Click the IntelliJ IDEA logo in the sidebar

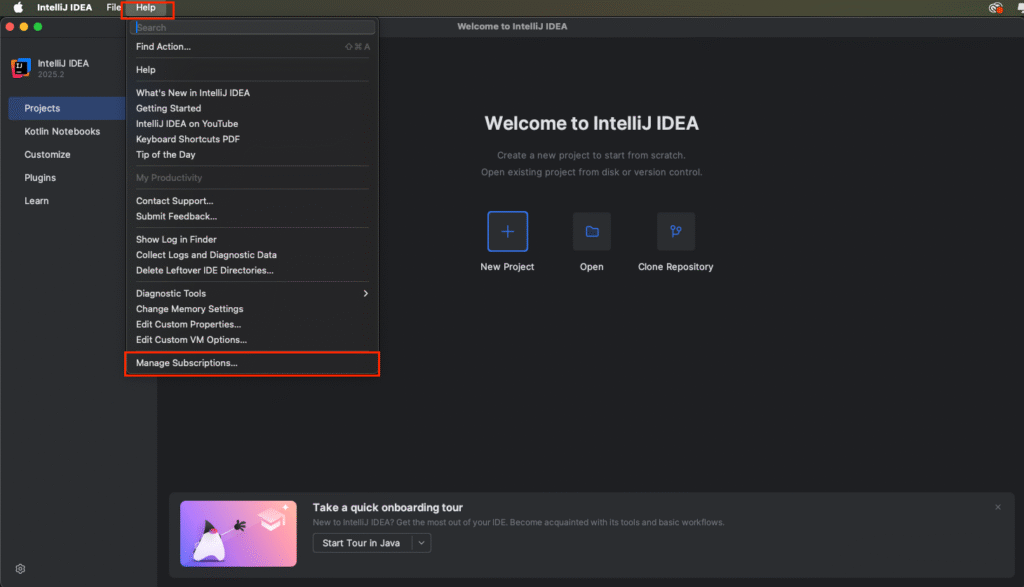[20, 67]
